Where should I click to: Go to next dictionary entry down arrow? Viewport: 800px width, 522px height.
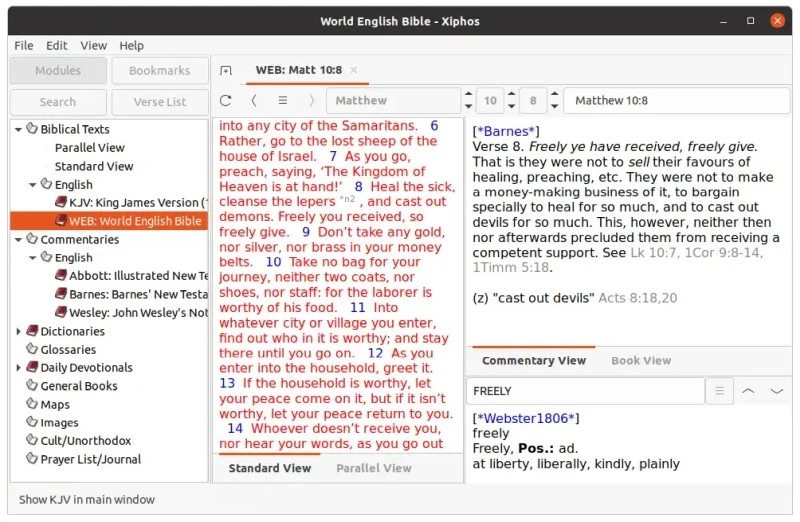(x=776, y=391)
